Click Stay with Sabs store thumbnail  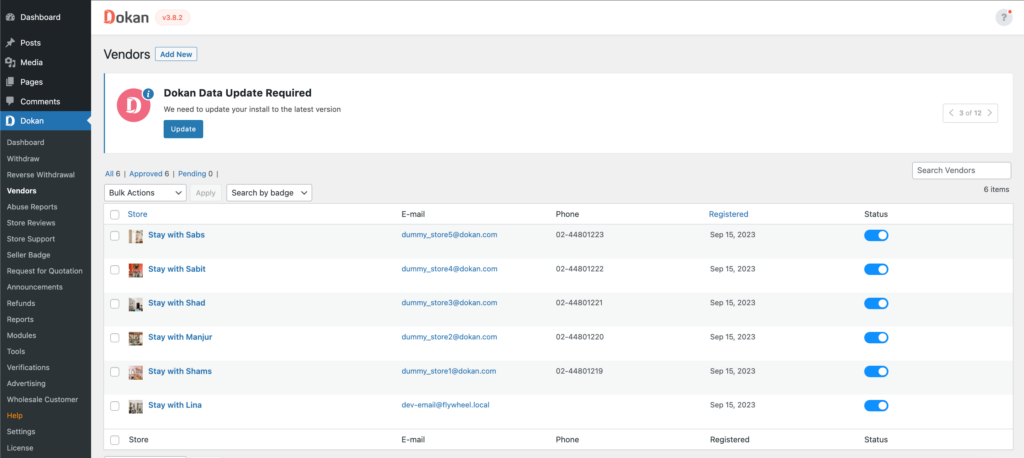[136, 236]
